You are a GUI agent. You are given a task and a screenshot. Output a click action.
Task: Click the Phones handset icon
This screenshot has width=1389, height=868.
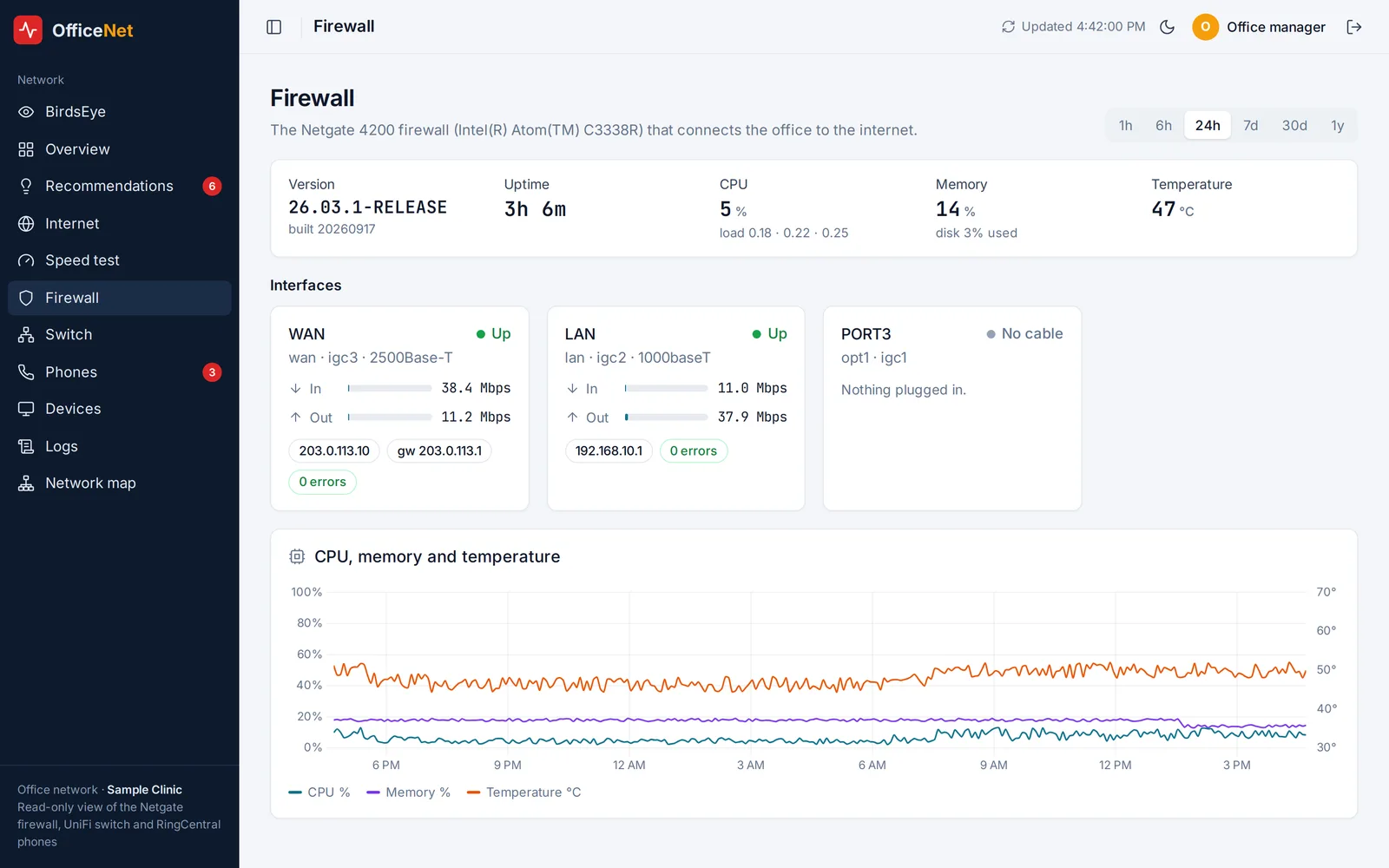(26, 372)
